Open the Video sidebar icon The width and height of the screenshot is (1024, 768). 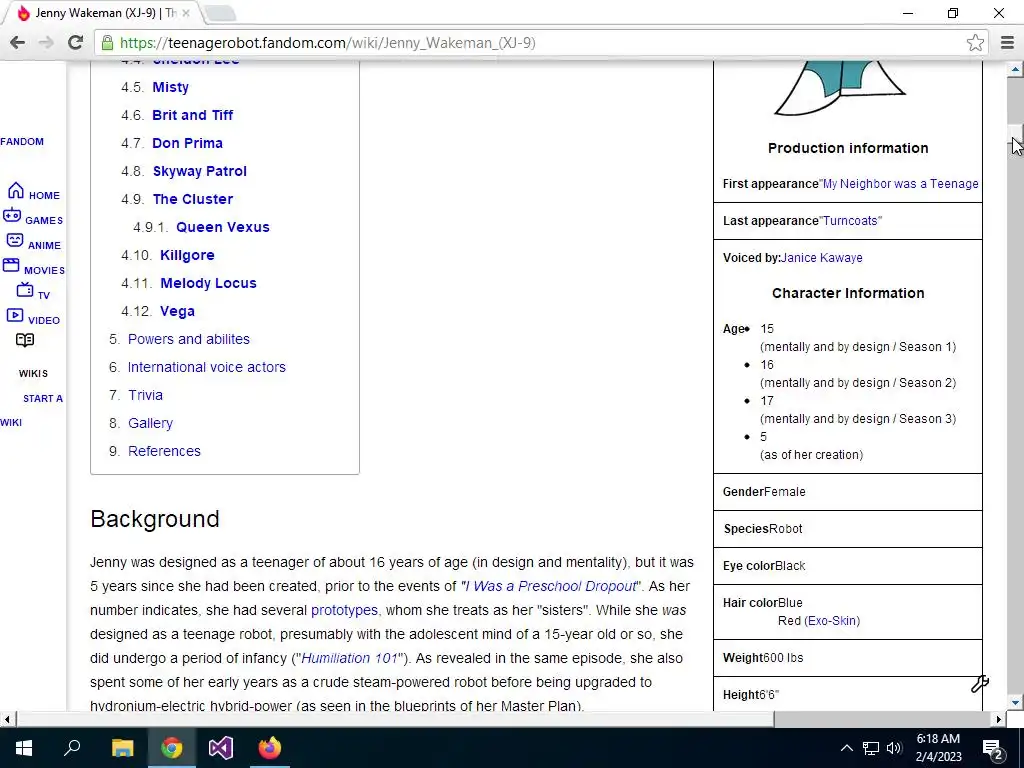(14, 315)
